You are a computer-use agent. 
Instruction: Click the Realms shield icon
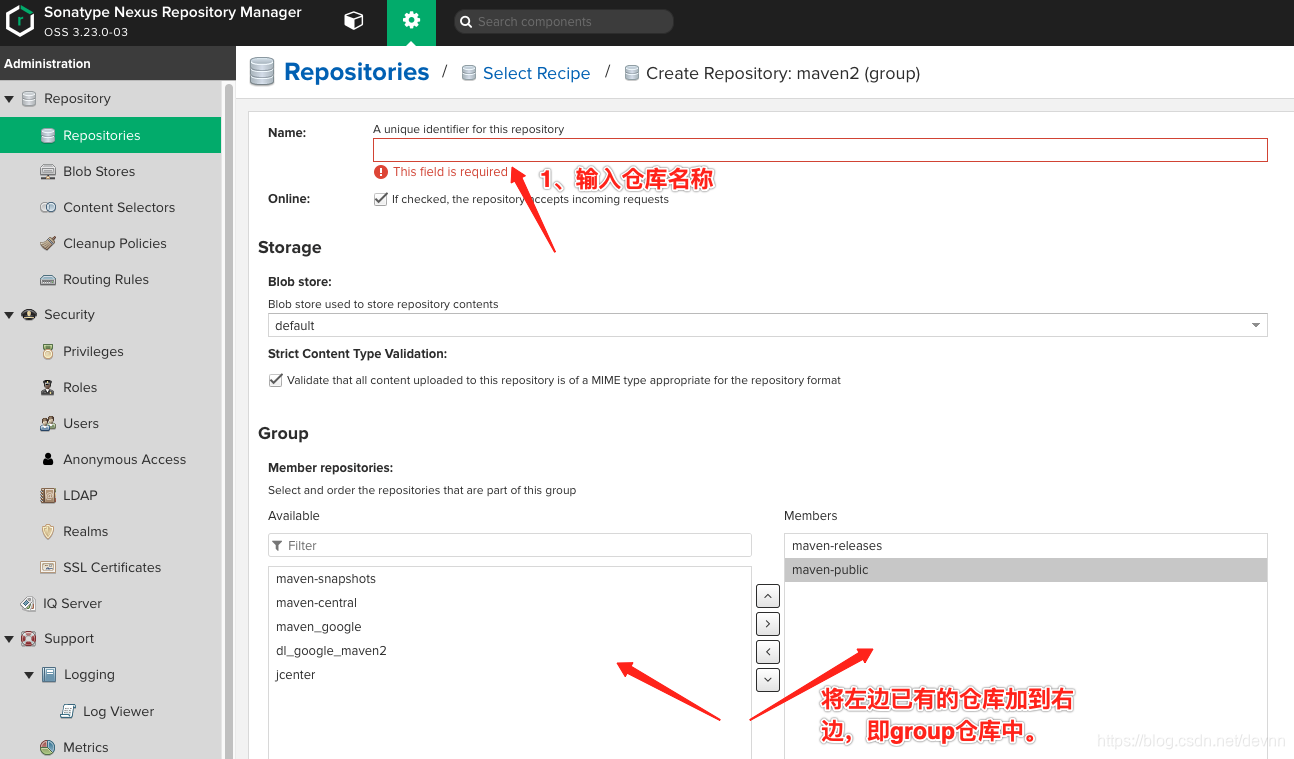tap(48, 532)
